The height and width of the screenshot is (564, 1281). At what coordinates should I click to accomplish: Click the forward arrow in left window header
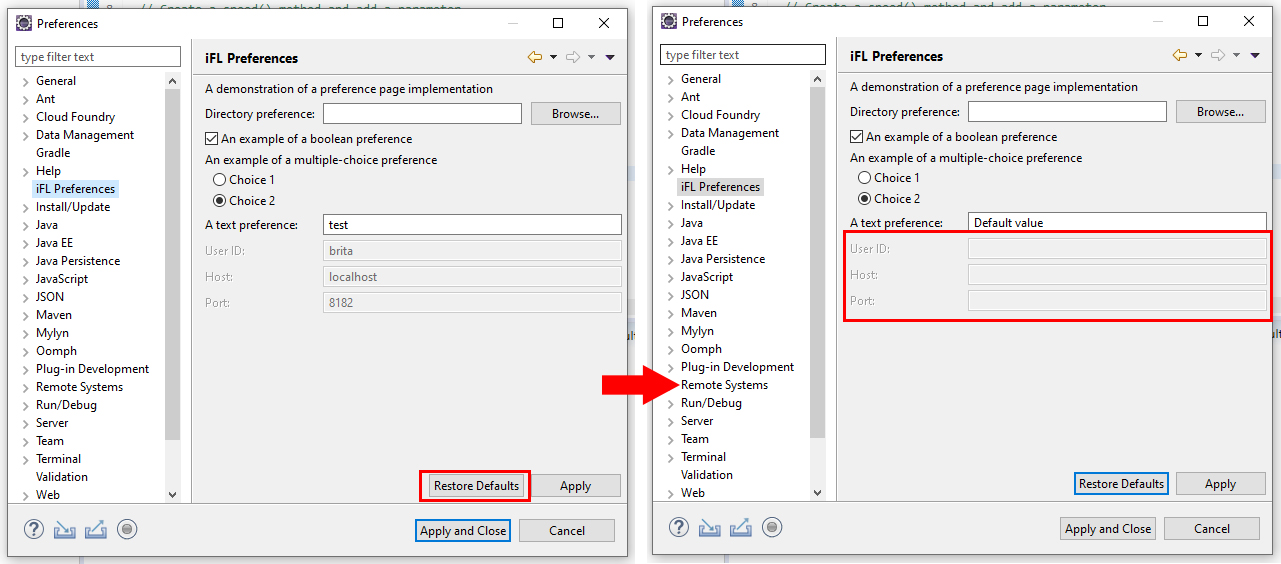coord(573,58)
